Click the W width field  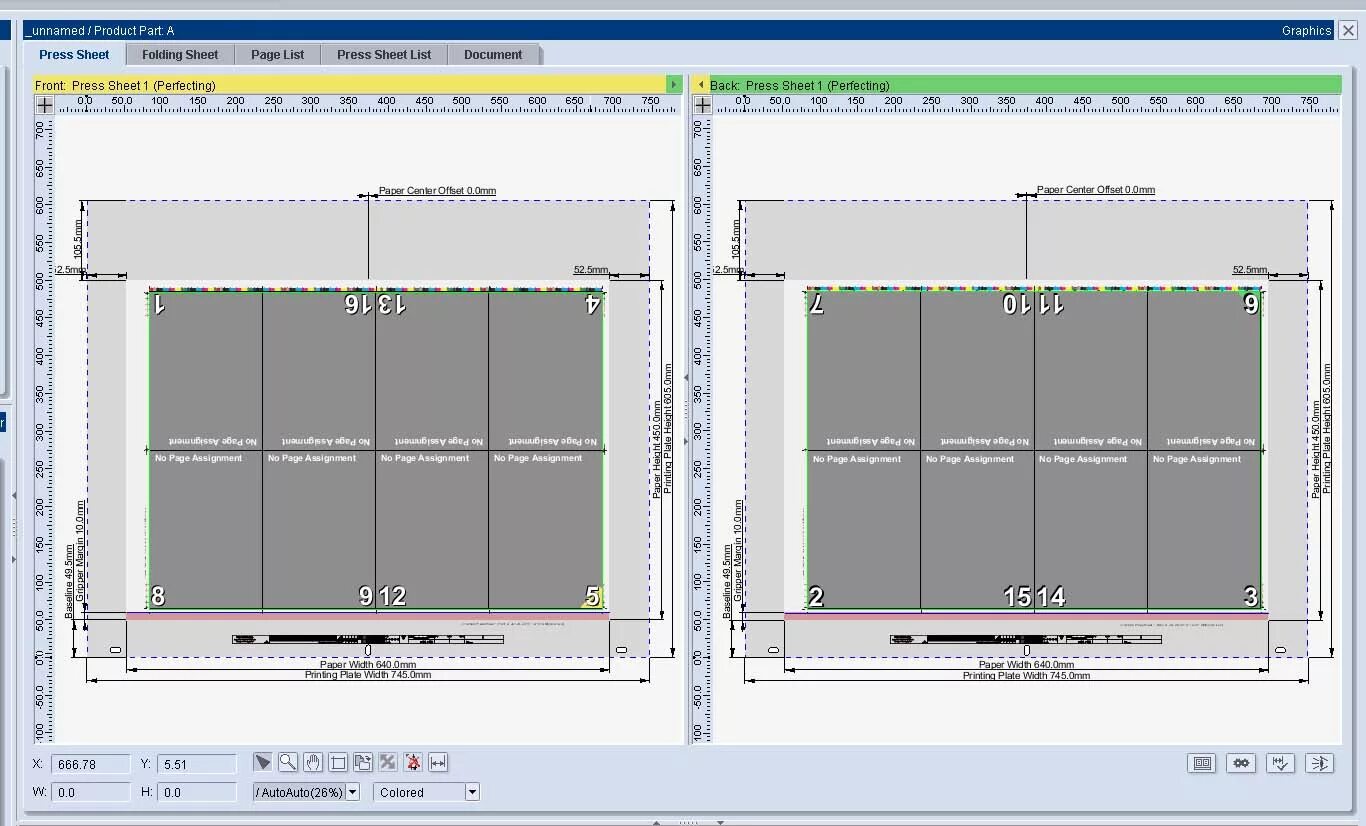pyautogui.click(x=90, y=792)
